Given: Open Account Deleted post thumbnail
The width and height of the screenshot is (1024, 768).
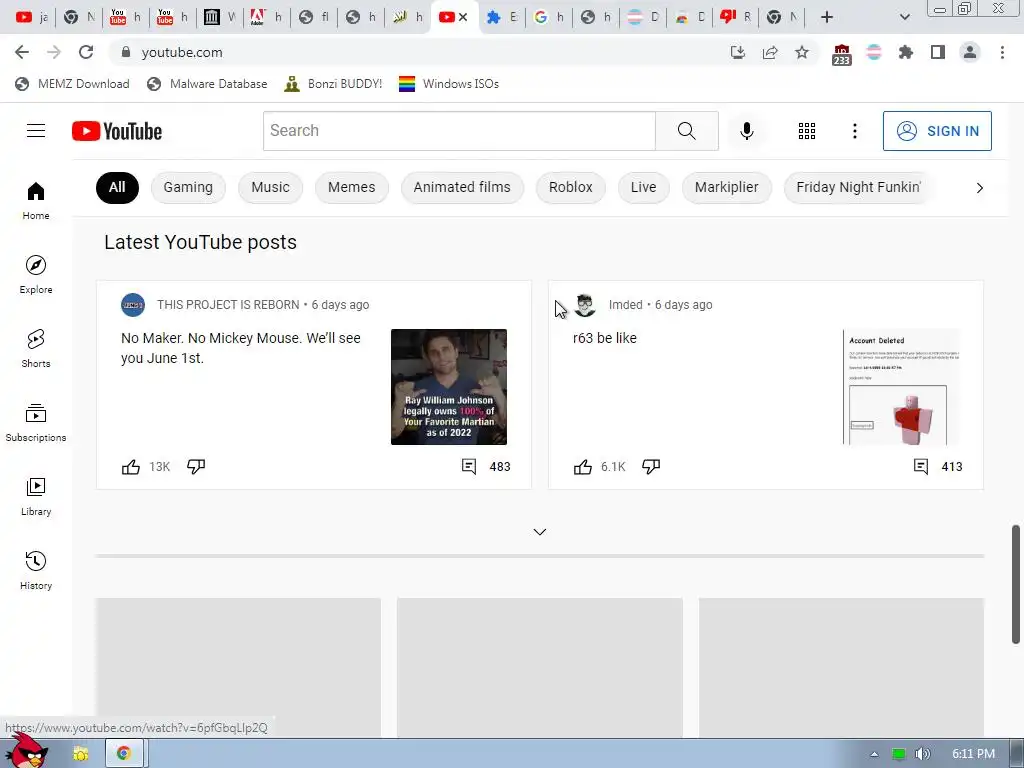Looking at the screenshot, I should (x=901, y=387).
